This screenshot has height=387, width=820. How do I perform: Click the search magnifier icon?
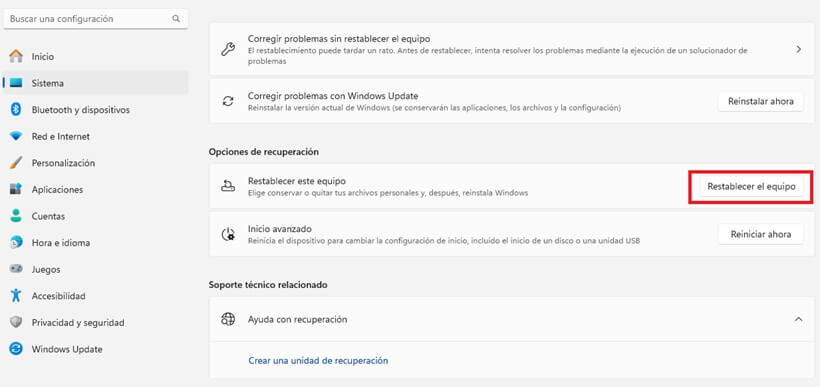tap(176, 19)
